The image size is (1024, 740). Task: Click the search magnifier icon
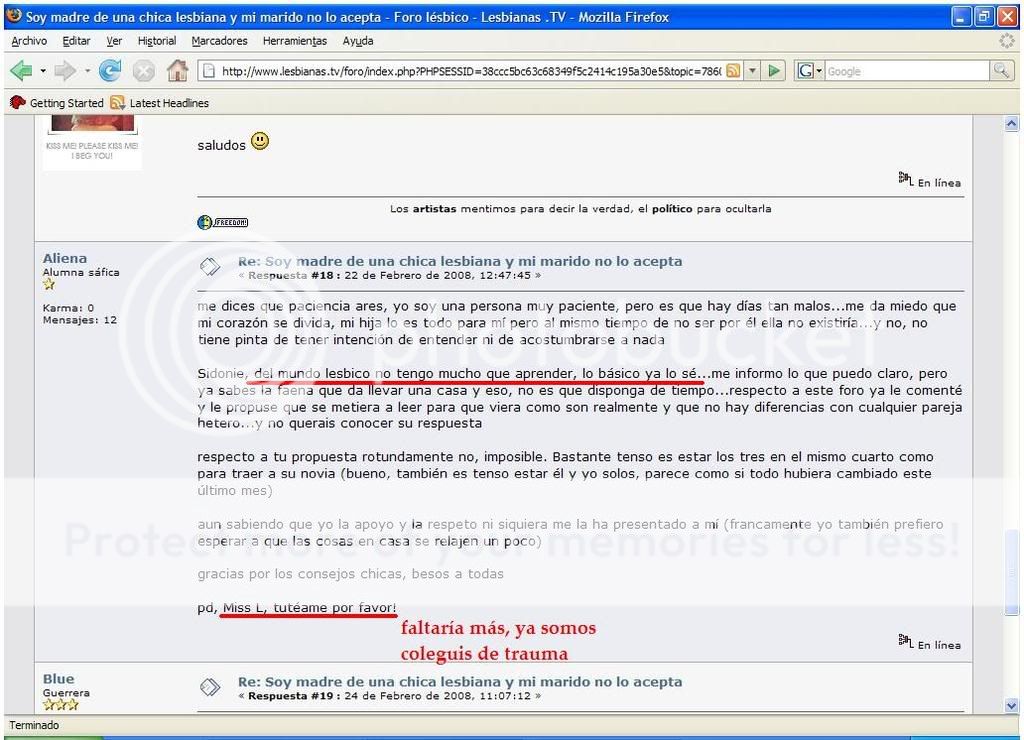(x=1001, y=71)
